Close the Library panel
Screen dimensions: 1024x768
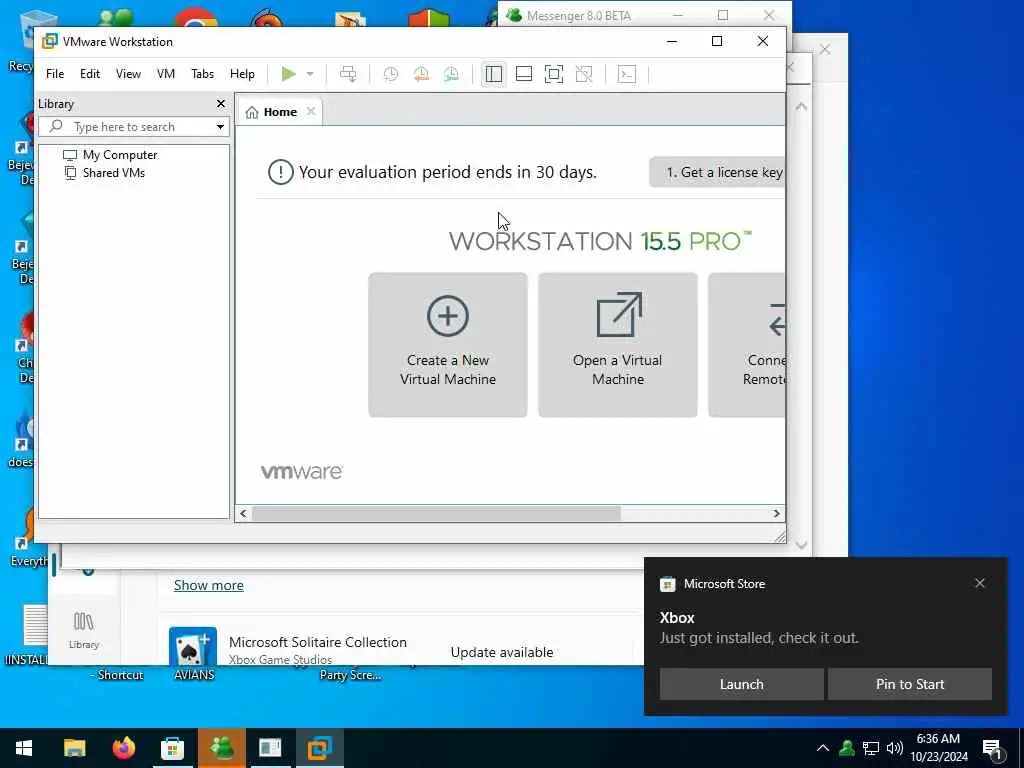click(x=221, y=104)
